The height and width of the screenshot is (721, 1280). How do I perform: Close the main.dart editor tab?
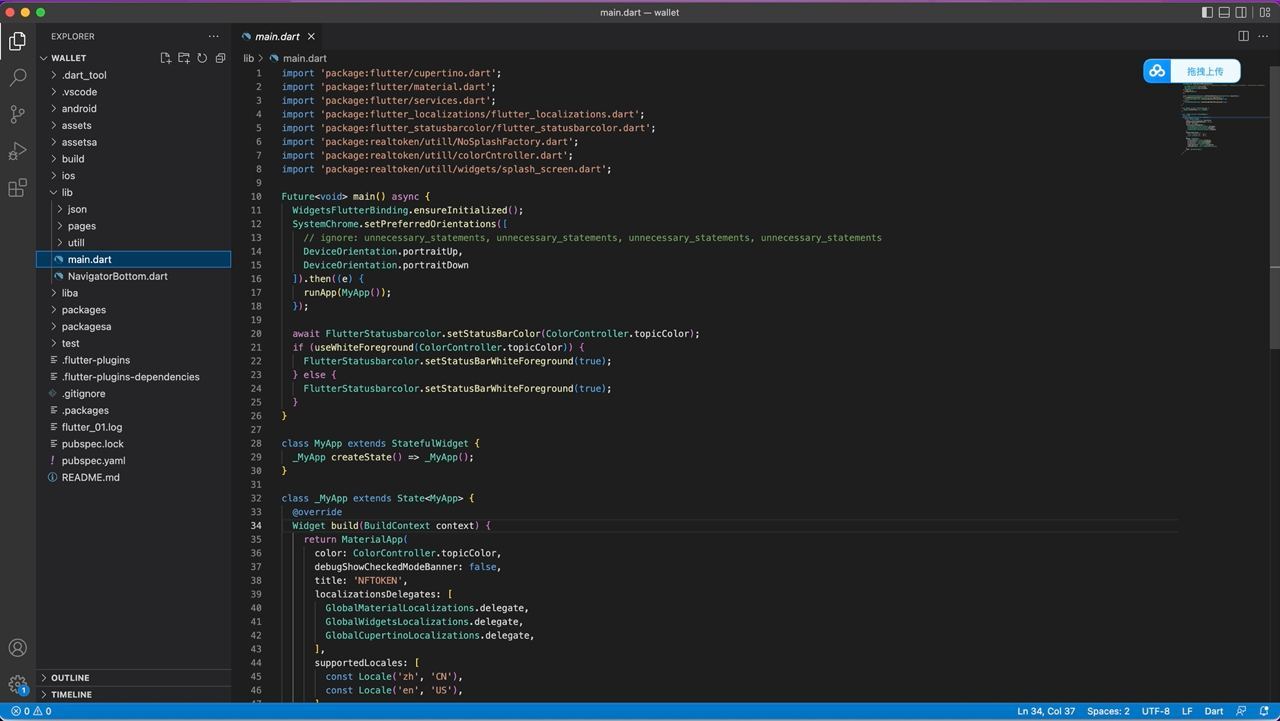pos(311,37)
